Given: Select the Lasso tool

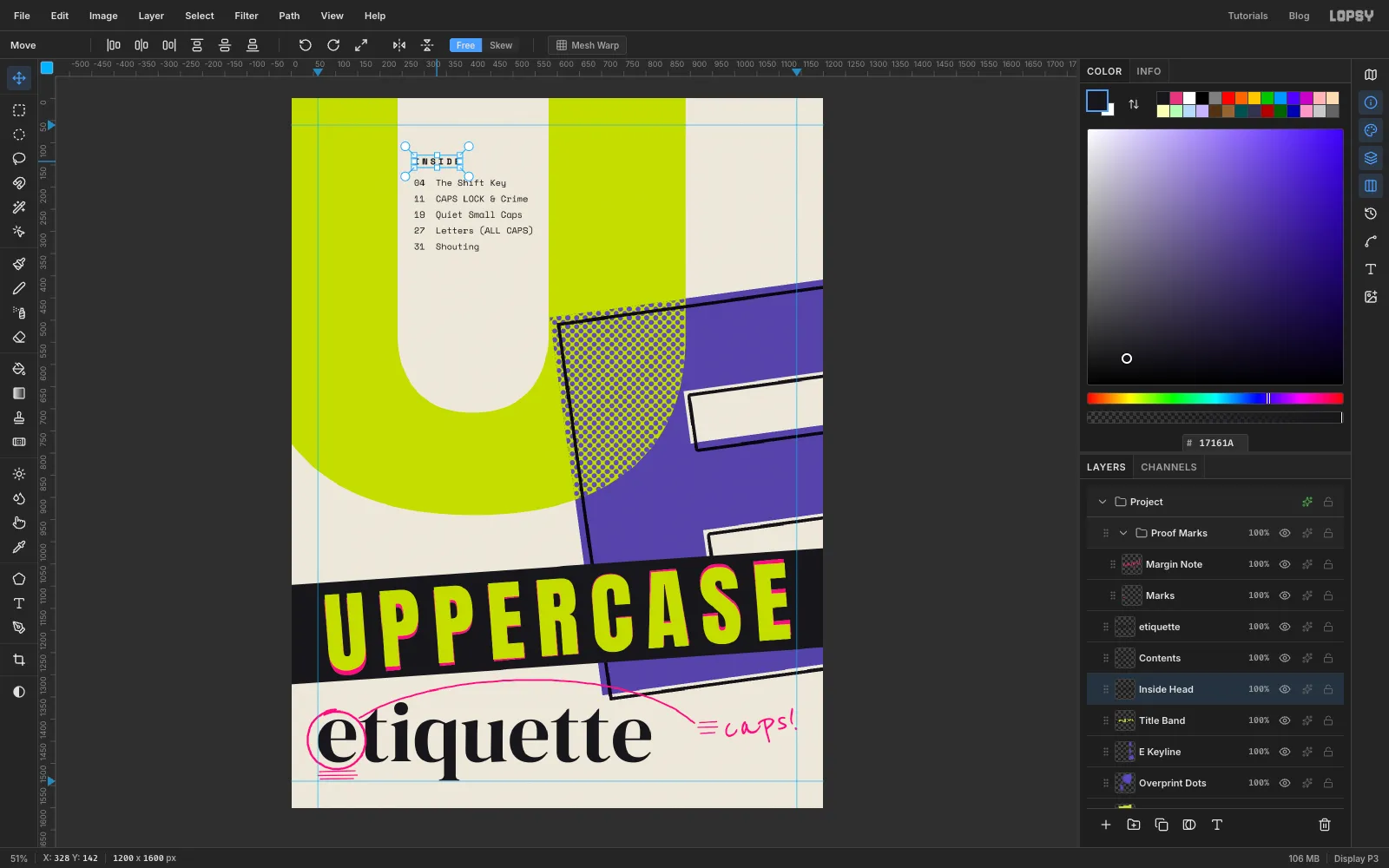Looking at the screenshot, I should pyautogui.click(x=19, y=159).
